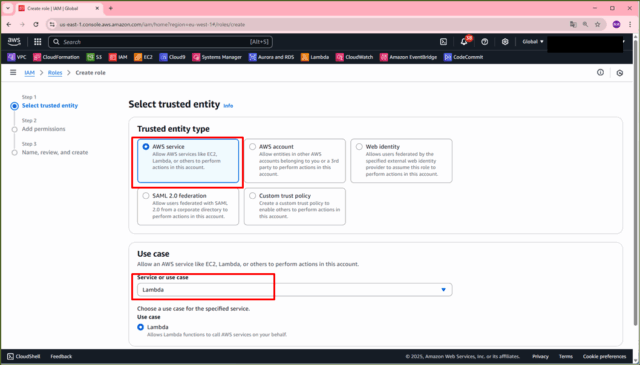The height and width of the screenshot is (365, 640).
Task: Open CloudFormation shortcut in favorites bar
Action: (56, 57)
